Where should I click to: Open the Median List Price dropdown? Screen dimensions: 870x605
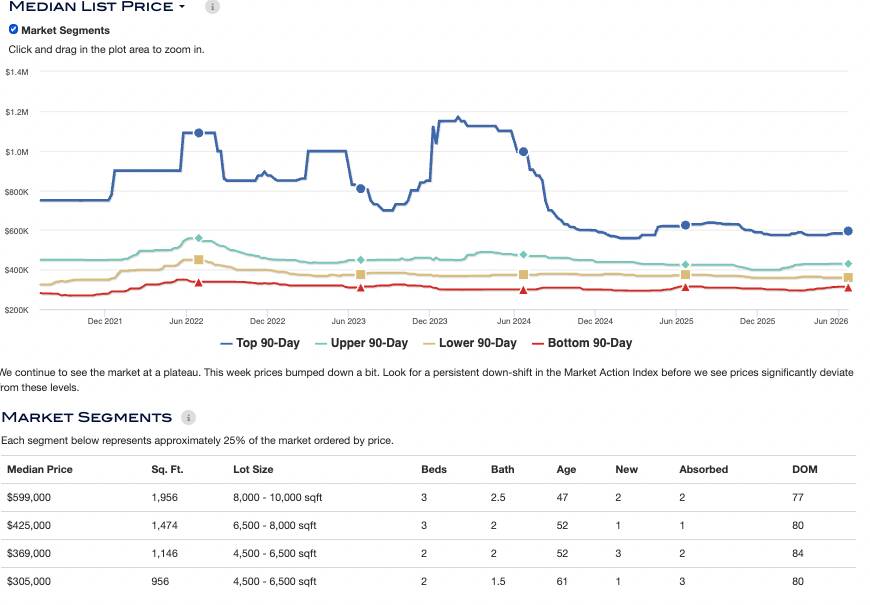click(97, 7)
